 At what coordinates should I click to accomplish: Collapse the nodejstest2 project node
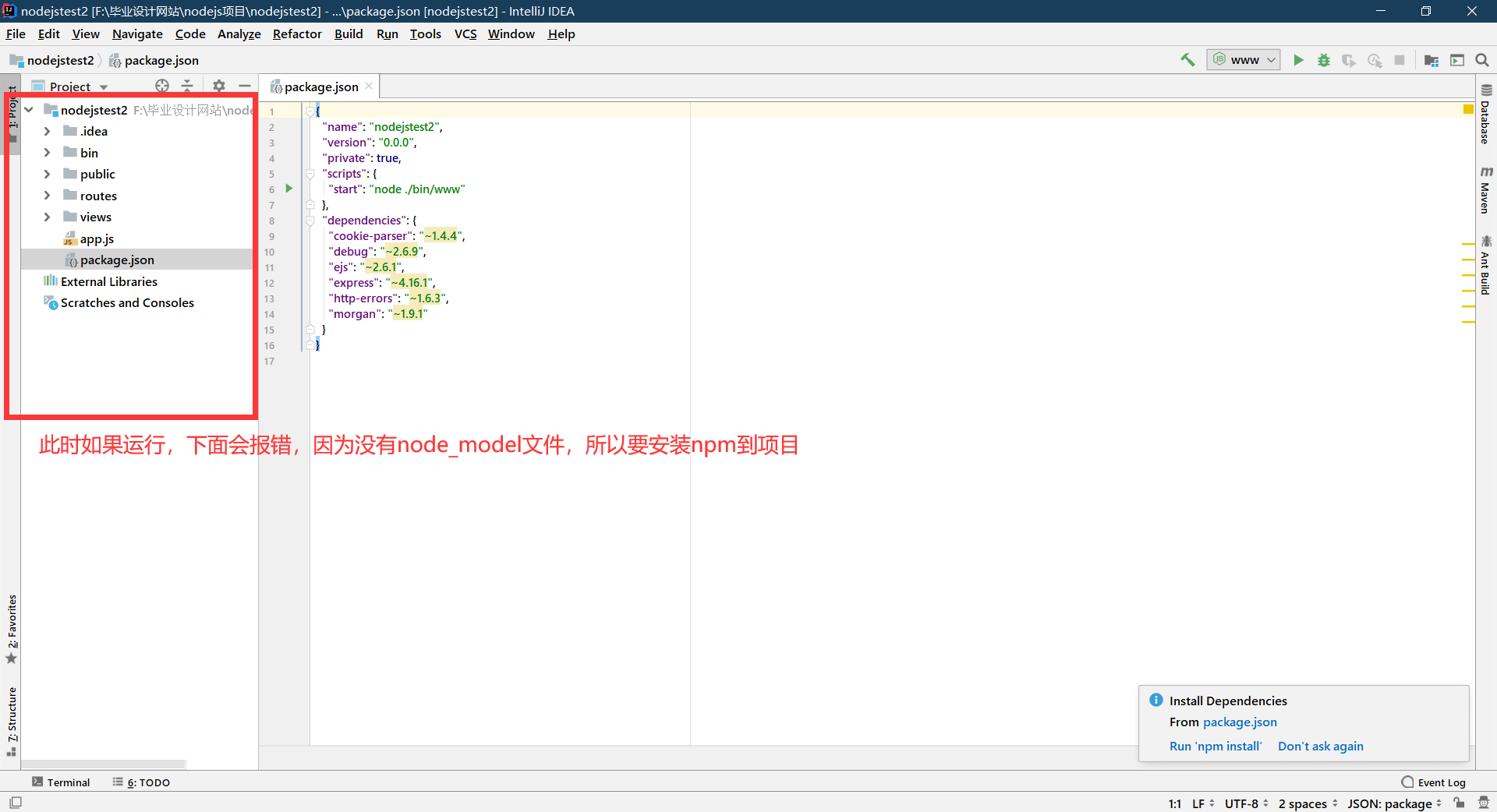tap(29, 110)
